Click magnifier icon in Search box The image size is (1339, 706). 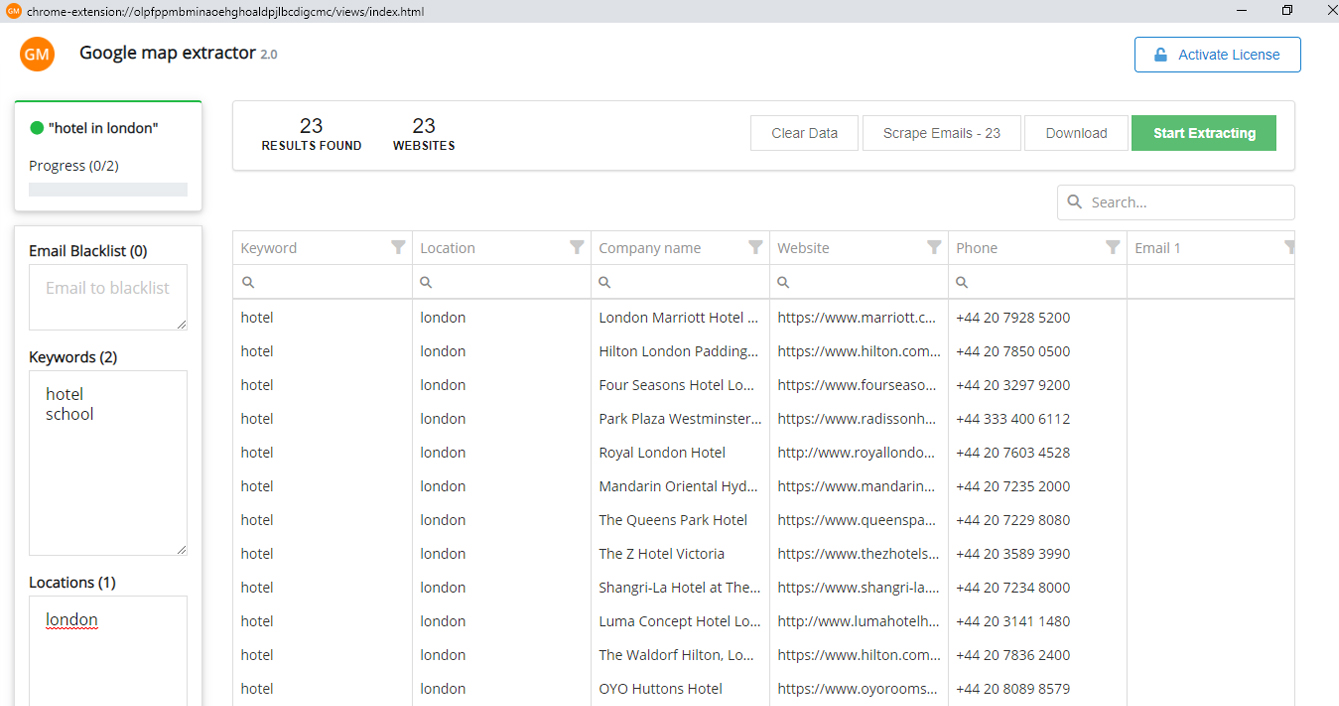coord(1075,202)
